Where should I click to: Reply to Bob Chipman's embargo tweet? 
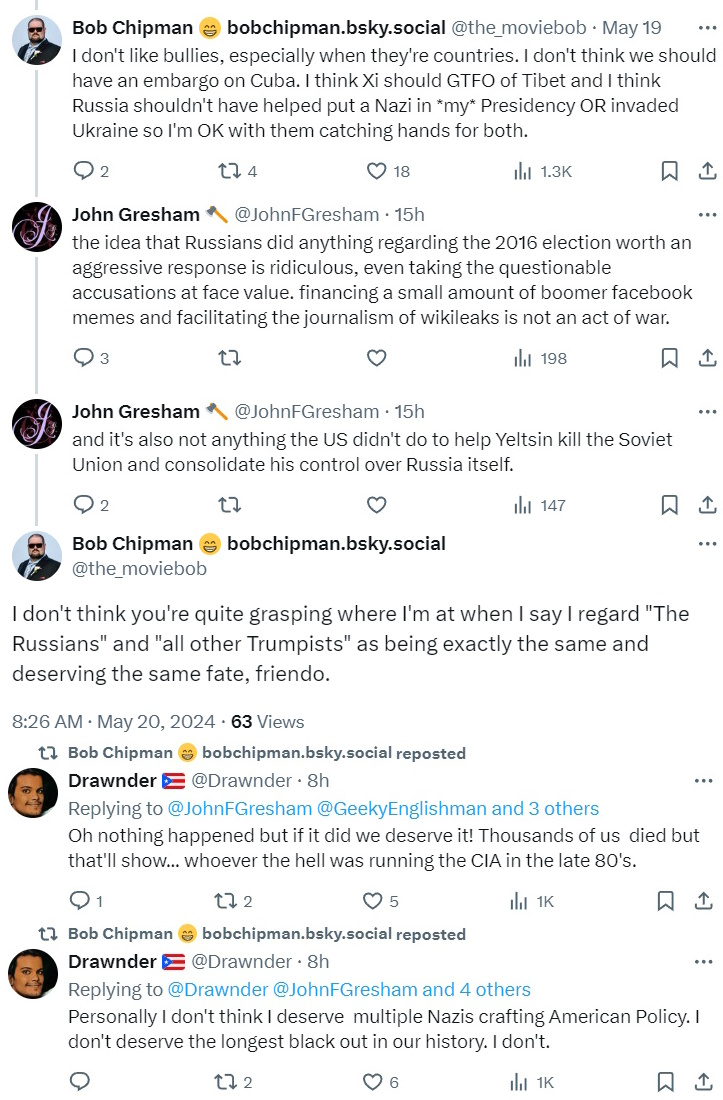[x=84, y=171]
